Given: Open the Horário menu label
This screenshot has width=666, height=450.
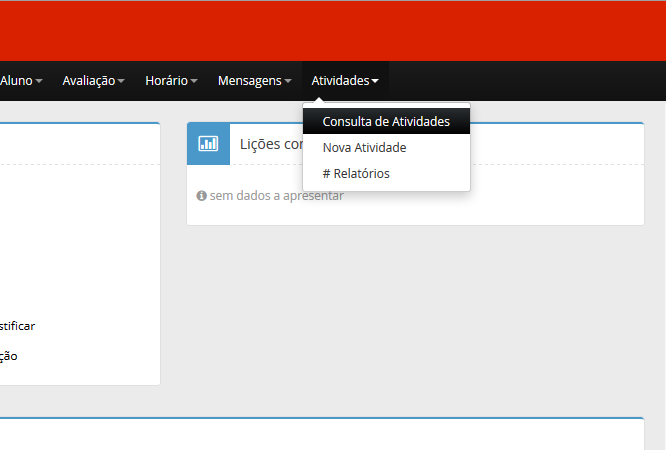Looking at the screenshot, I should [166, 80].
